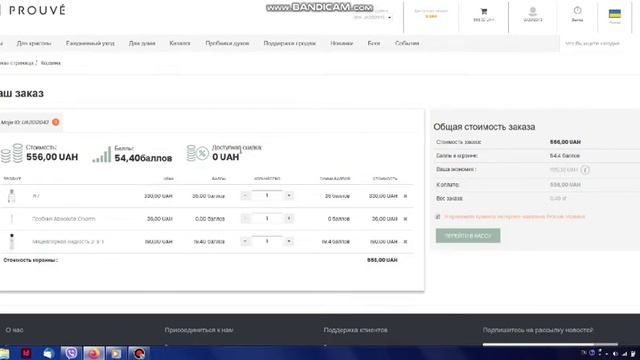Open the Пробники духов menu
This screenshot has height=360, width=640.
(x=227, y=43)
